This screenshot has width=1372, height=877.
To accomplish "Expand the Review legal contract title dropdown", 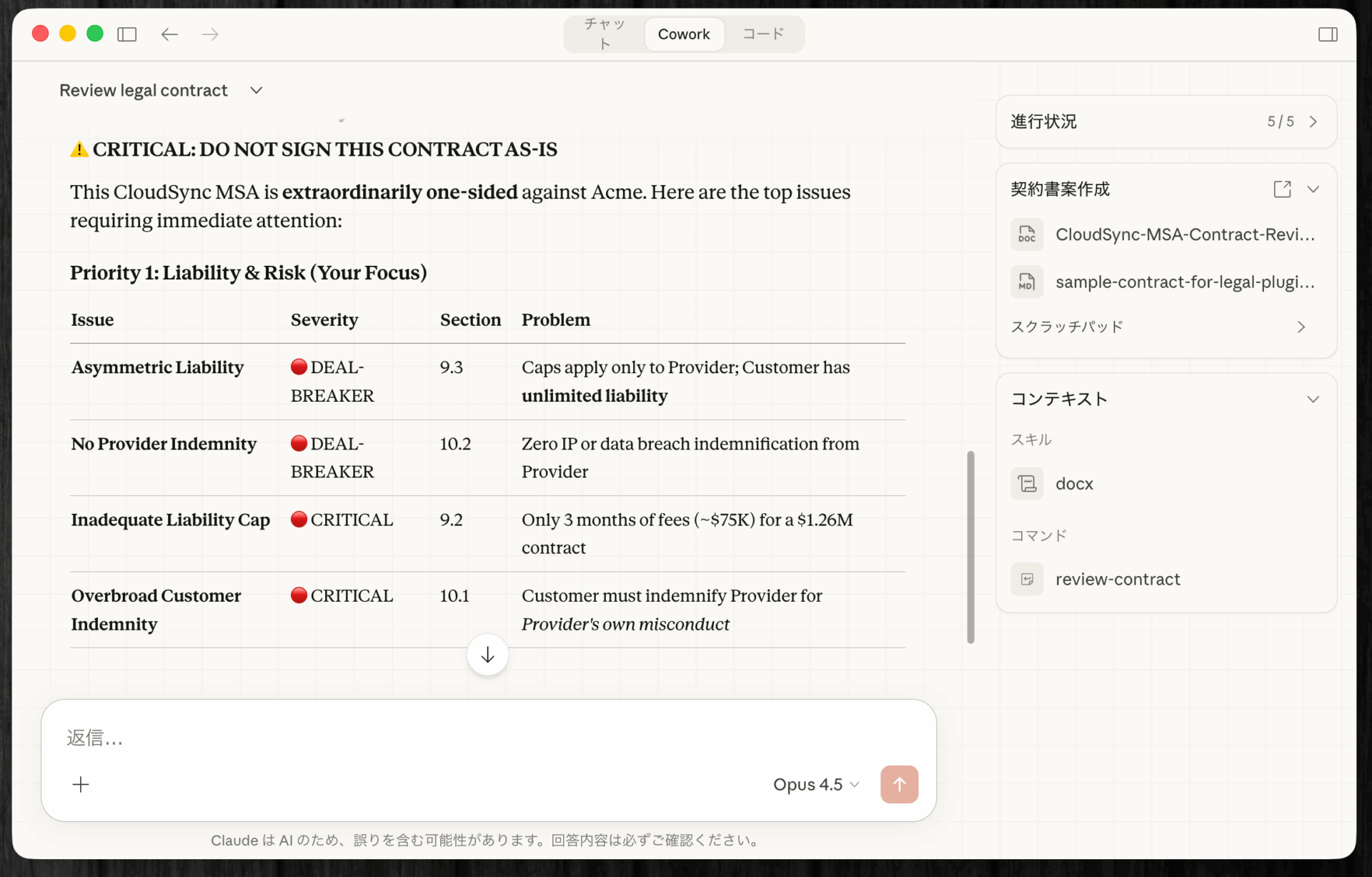I will (x=257, y=90).
